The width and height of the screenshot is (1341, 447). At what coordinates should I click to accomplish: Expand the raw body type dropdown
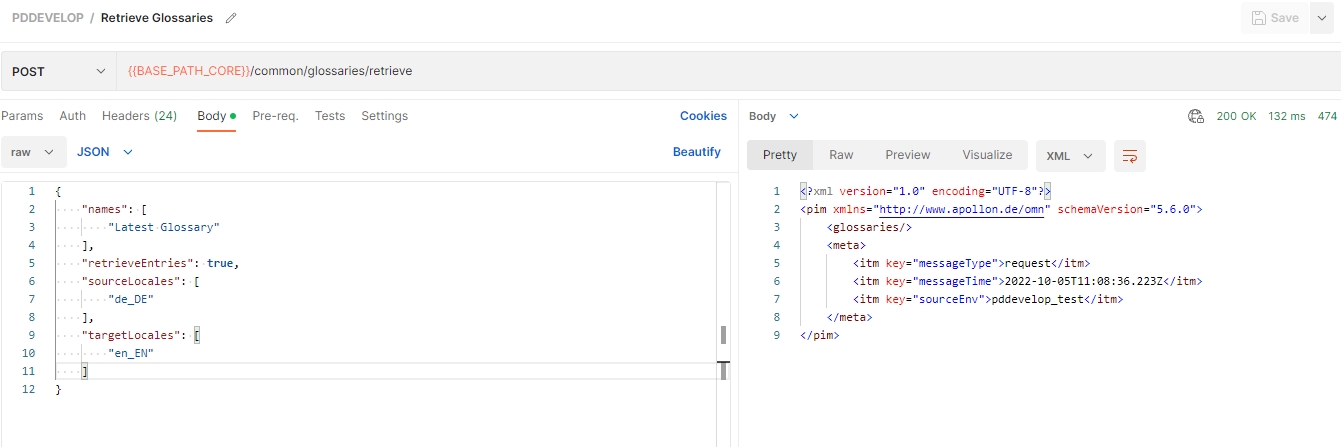tap(32, 152)
